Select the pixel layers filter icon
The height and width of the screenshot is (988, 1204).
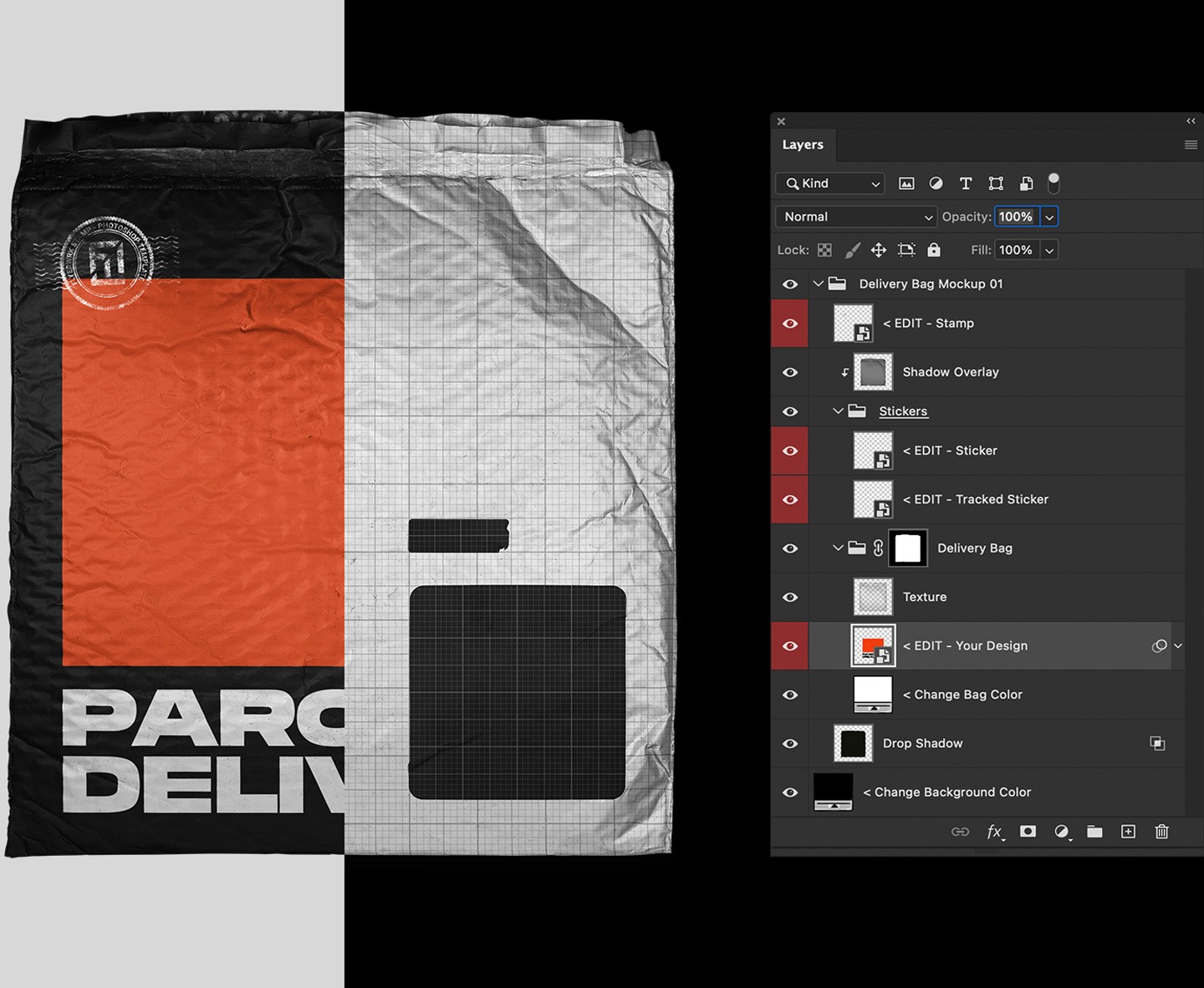[x=906, y=183]
